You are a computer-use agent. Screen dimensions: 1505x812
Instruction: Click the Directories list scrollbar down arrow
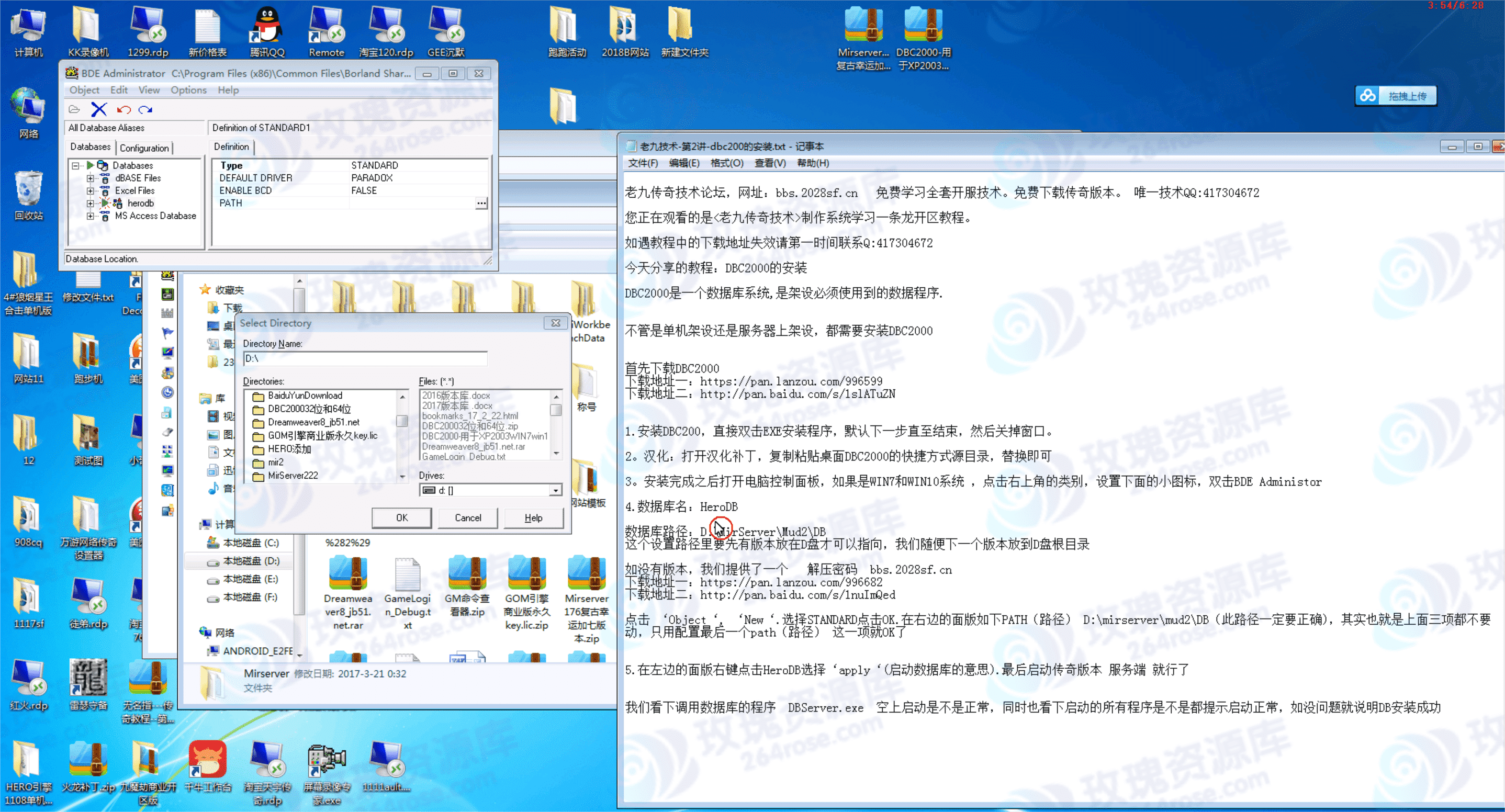pos(402,477)
